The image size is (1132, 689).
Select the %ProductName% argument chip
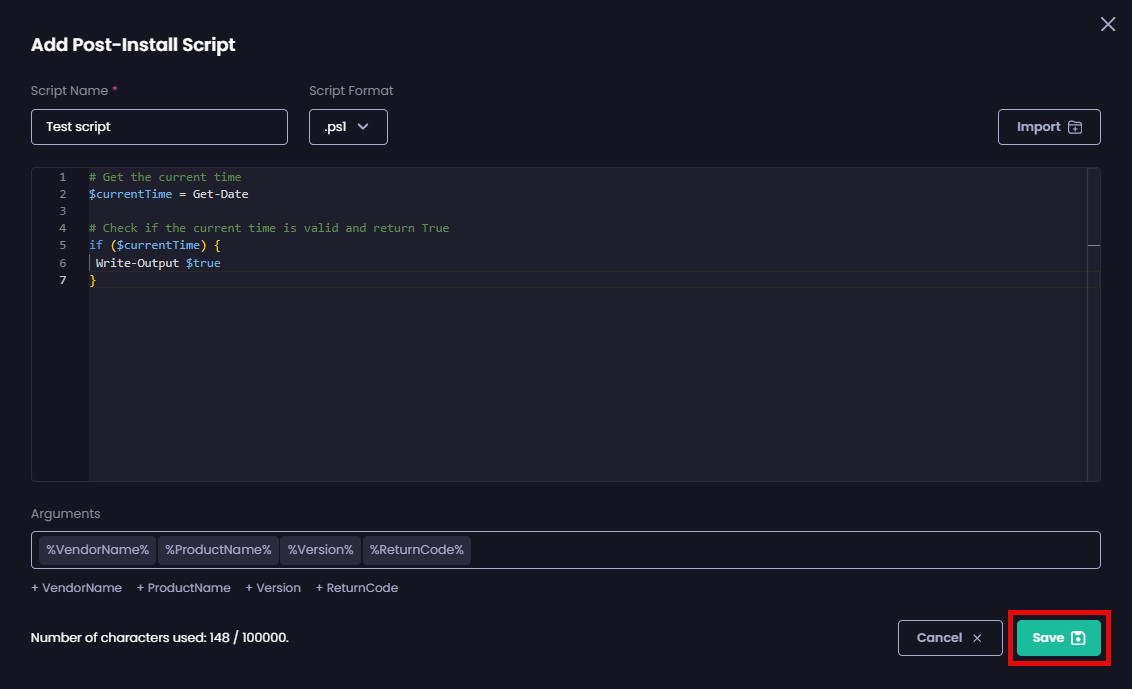(x=218, y=549)
